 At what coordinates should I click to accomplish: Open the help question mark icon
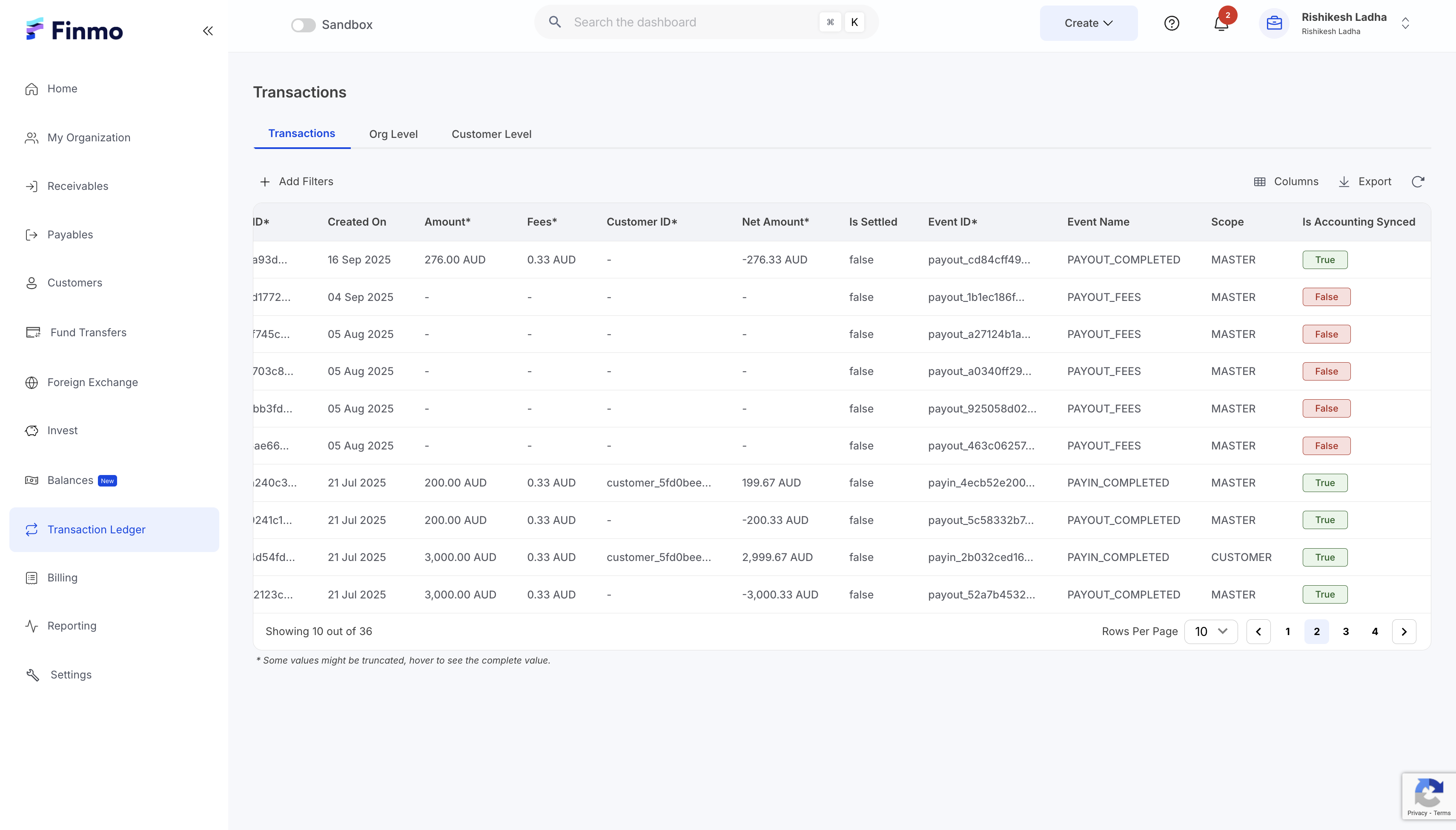1171,23
